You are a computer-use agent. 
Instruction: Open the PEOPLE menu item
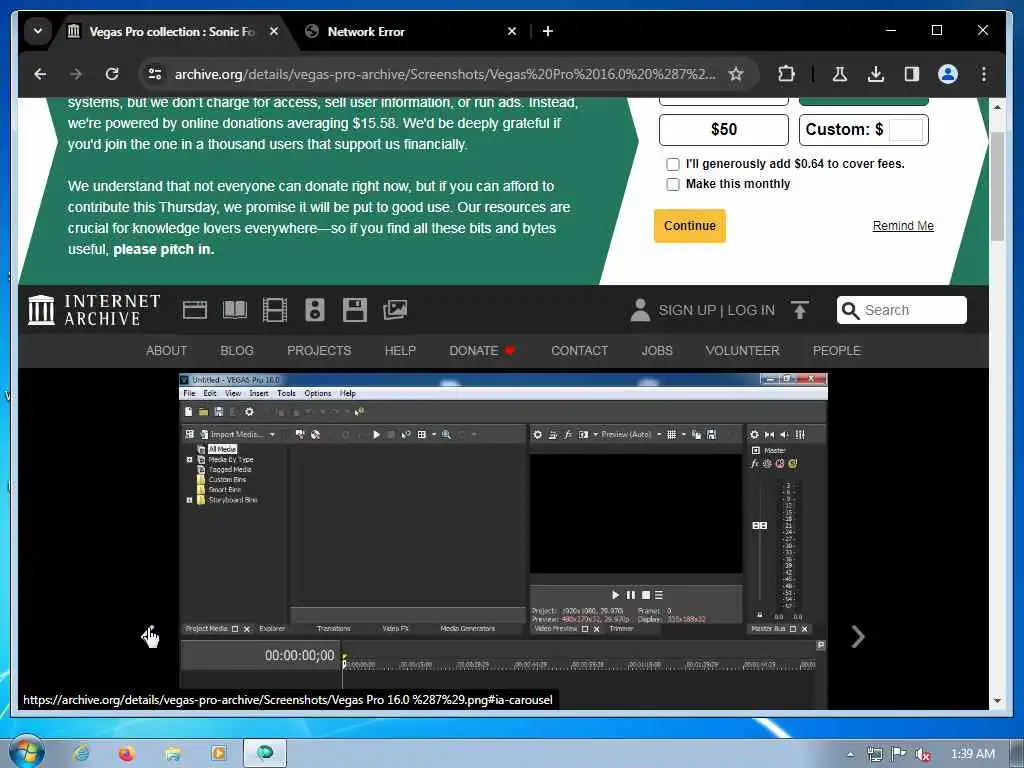click(837, 351)
